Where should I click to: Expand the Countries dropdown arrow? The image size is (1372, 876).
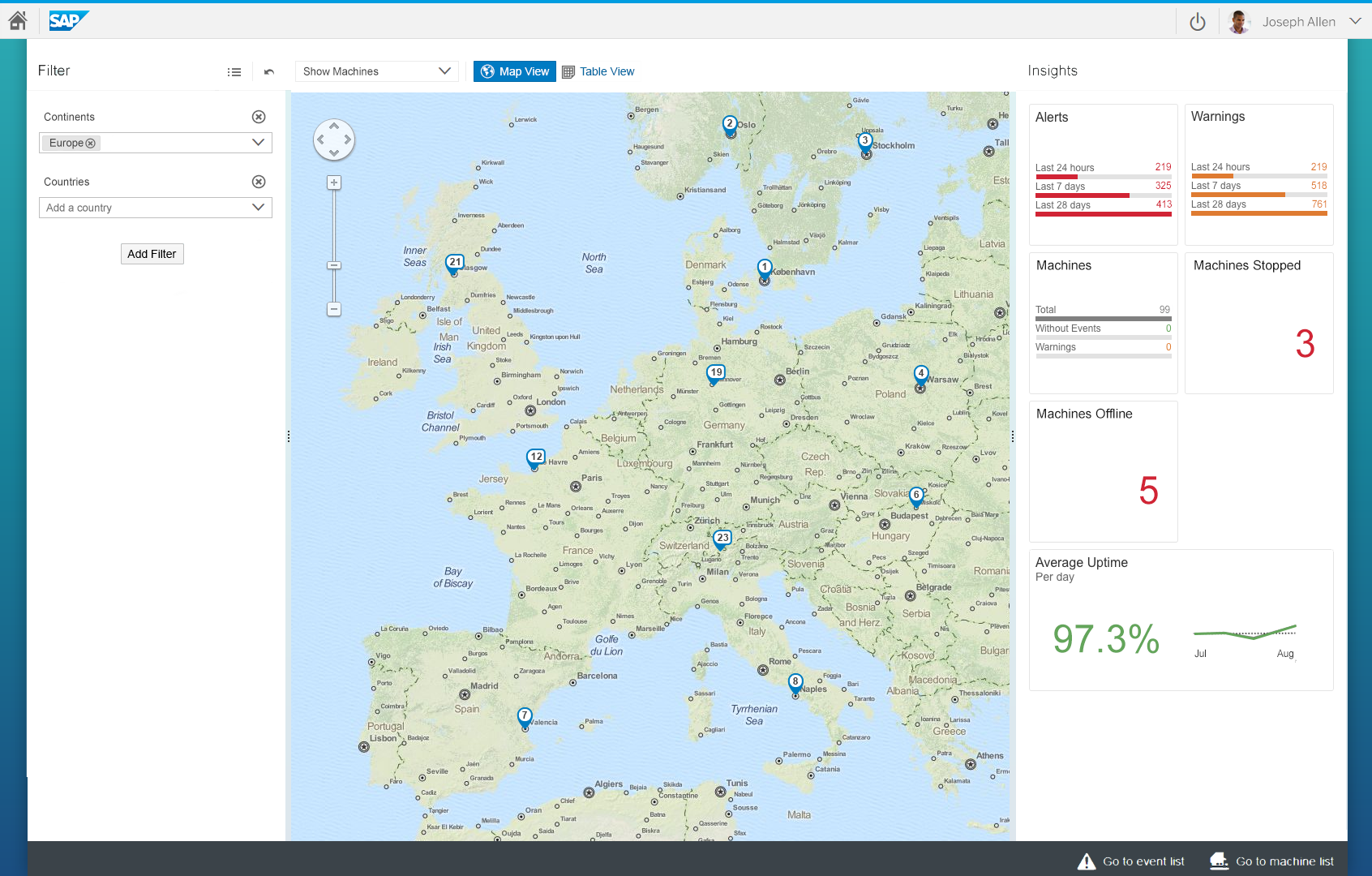tap(259, 208)
